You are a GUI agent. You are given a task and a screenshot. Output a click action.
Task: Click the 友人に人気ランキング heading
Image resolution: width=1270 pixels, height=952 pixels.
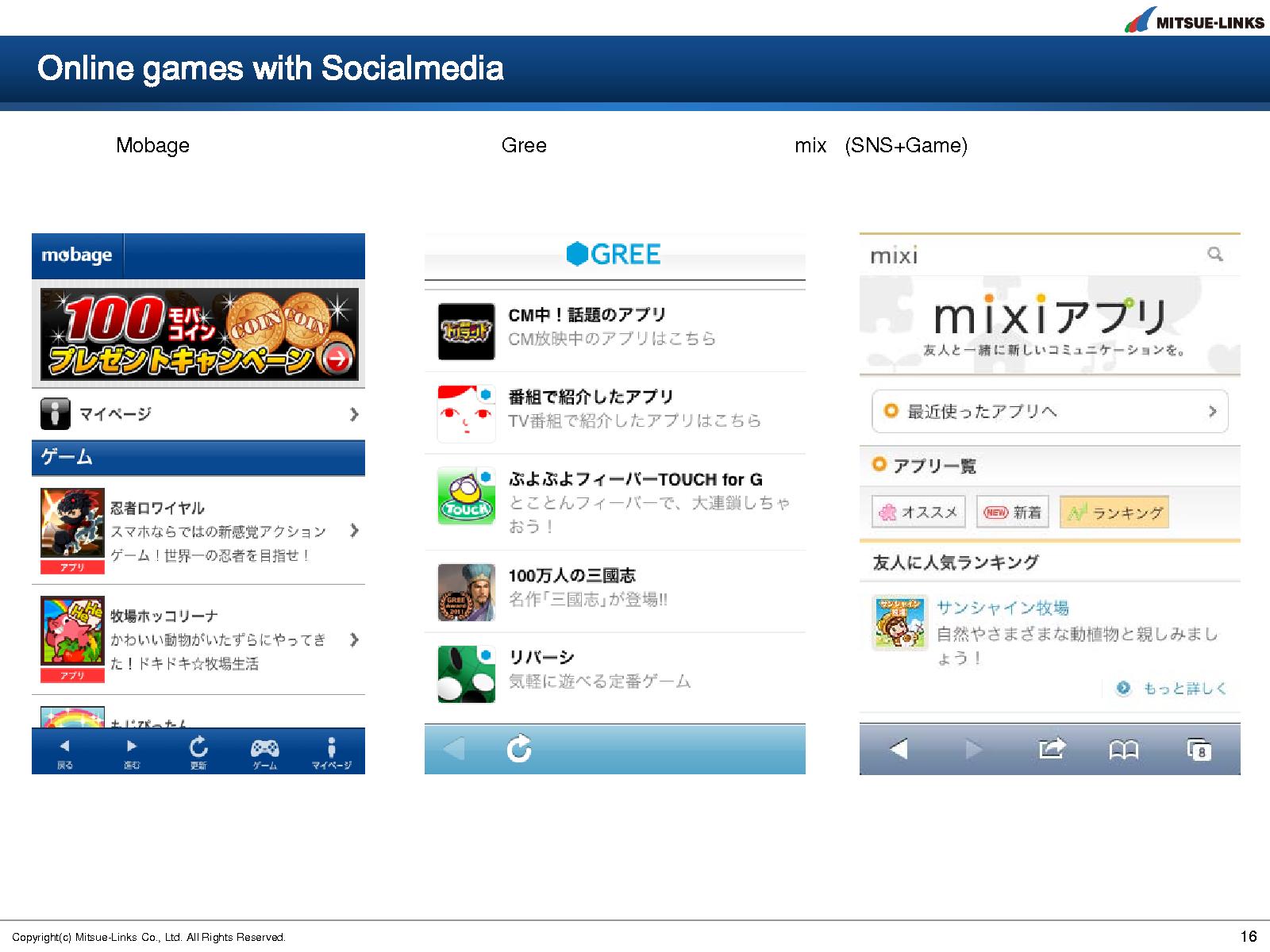[x=956, y=562]
